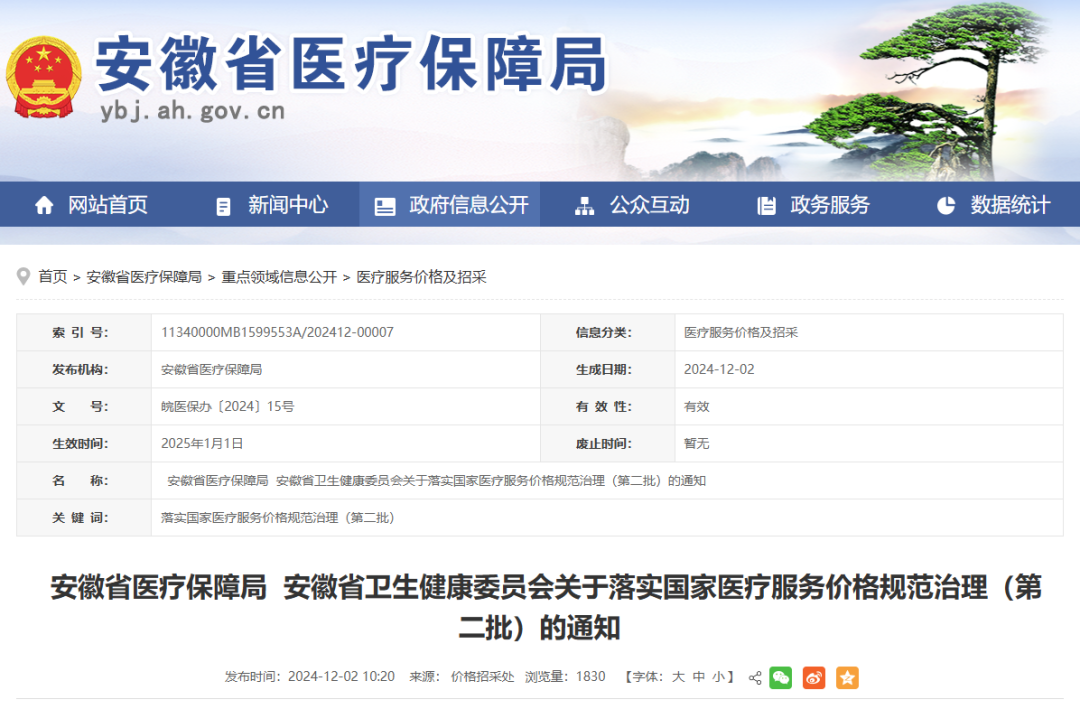Click the share icon below the title
1080x709 pixels.
(x=755, y=678)
